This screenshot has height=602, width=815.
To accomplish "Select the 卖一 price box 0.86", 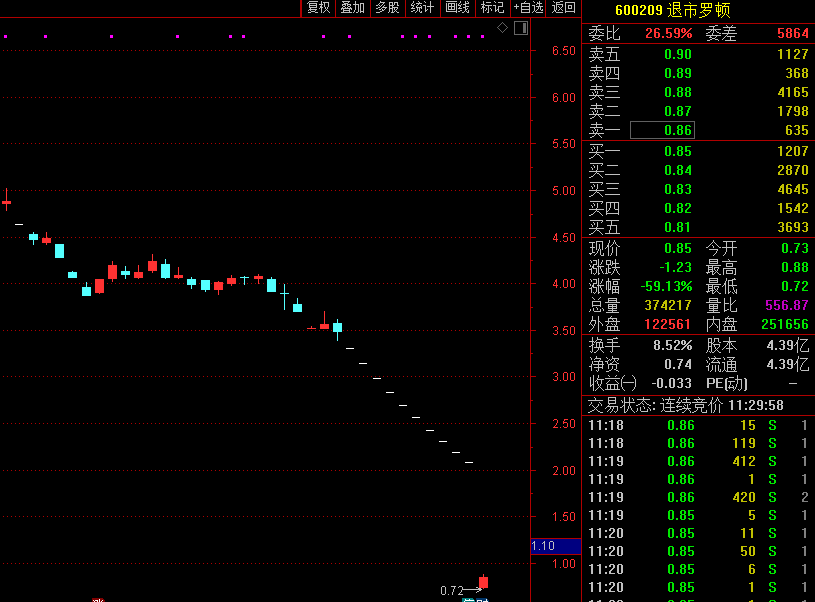I will (x=662, y=130).
